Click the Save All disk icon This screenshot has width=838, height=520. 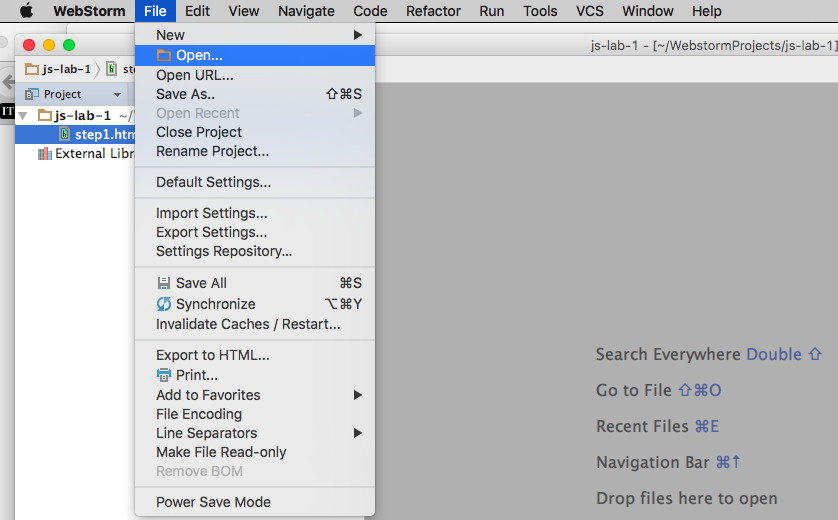click(x=164, y=283)
